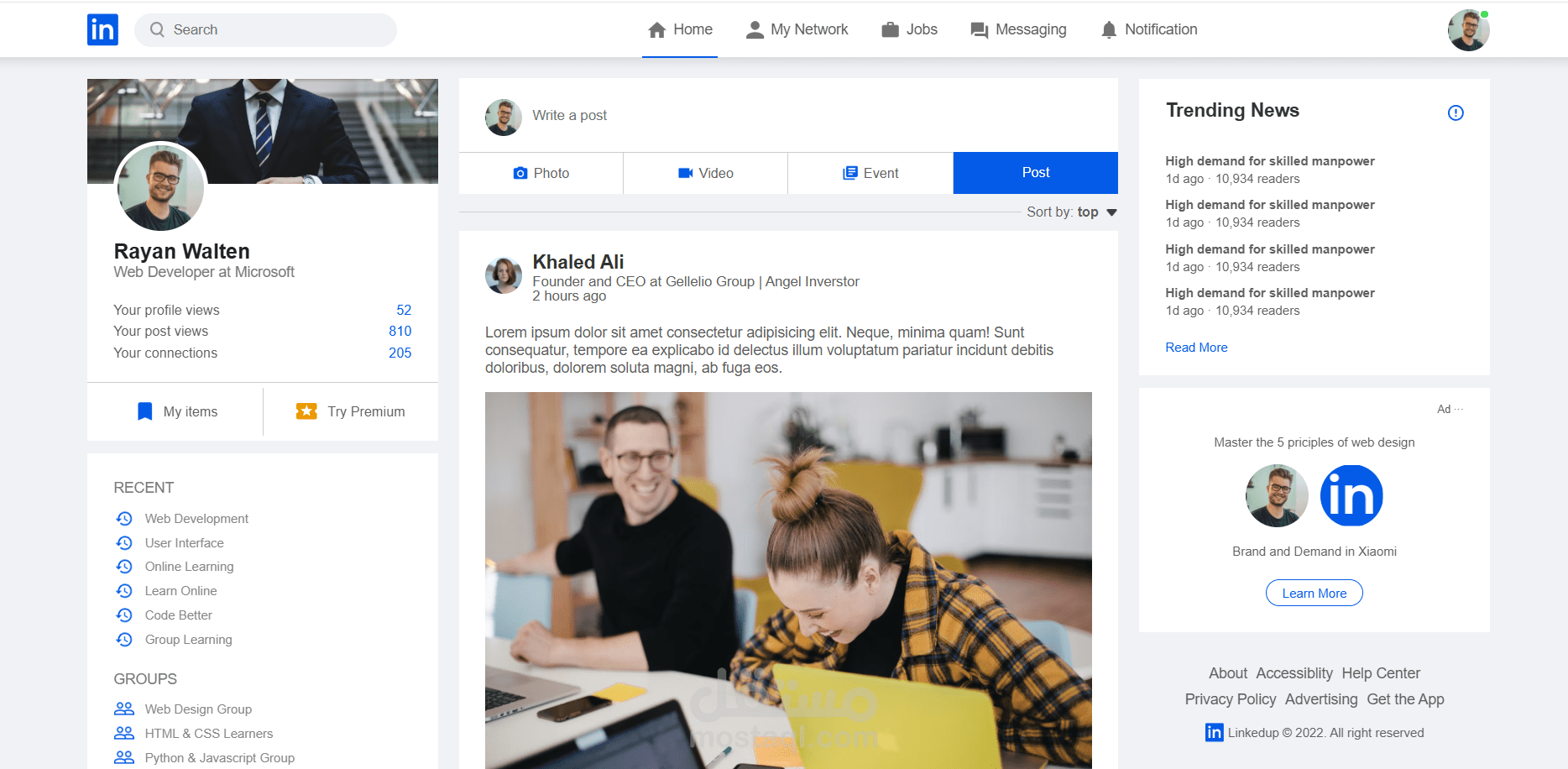1568x769 pixels.
Task: Click the history icon beside User Interface
Action: tap(124, 543)
